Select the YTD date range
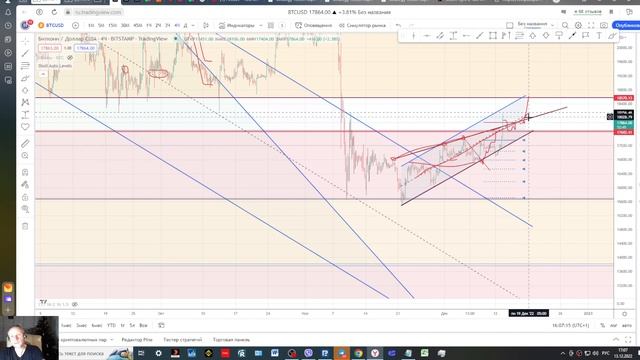640x360 pixels. (x=111, y=325)
